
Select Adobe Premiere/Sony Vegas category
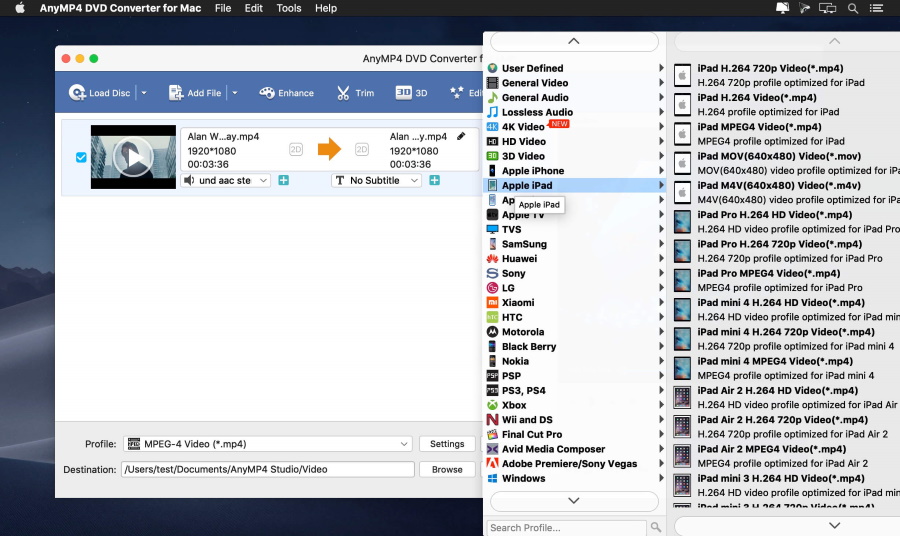[575, 463]
